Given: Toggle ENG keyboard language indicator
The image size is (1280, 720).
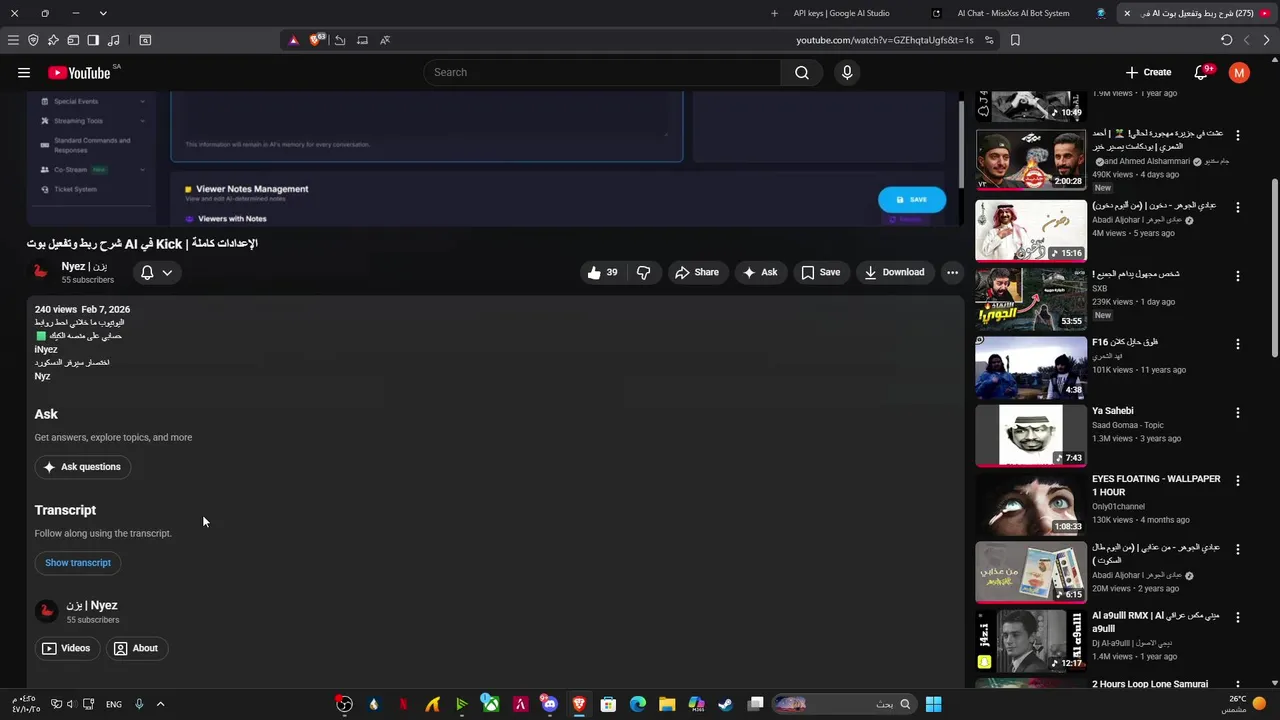Looking at the screenshot, I should [x=114, y=704].
